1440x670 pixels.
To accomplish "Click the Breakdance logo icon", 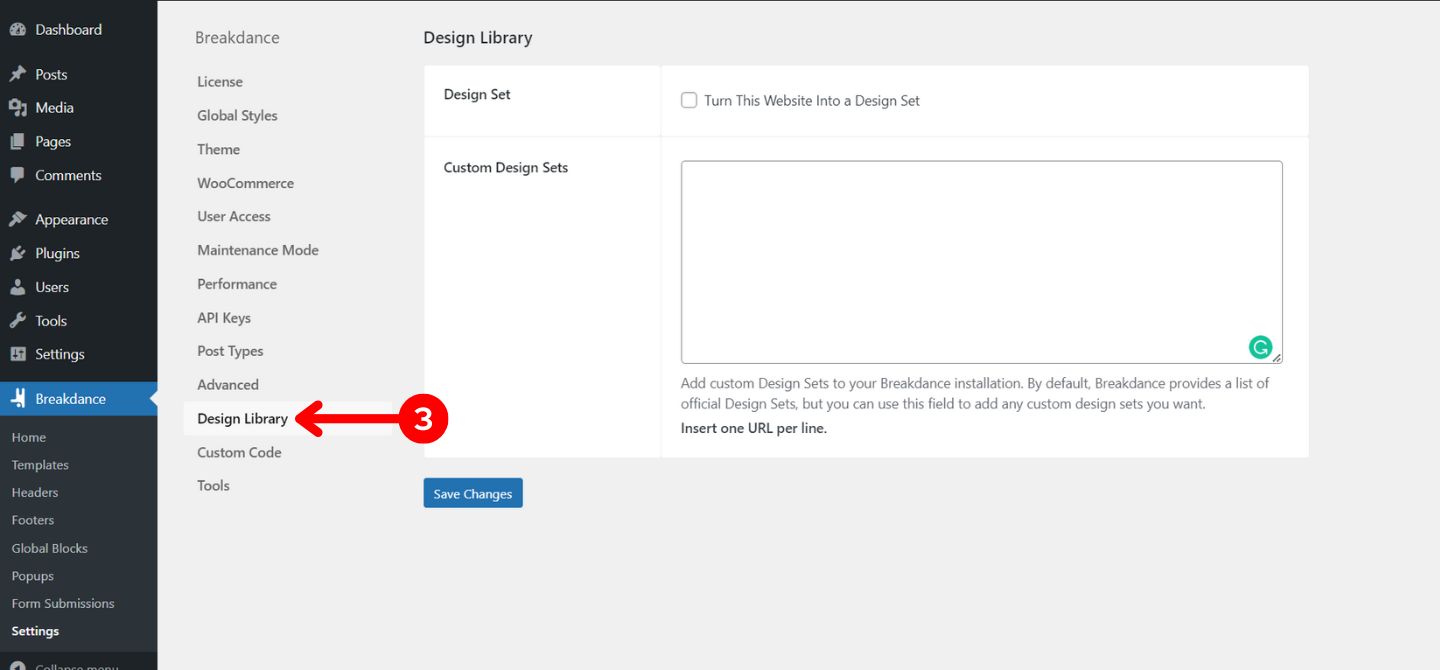I will click(18, 398).
